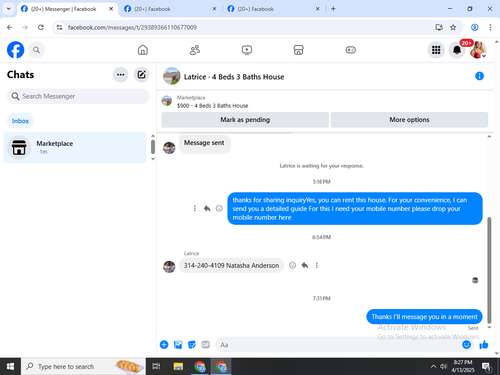Open the Chrome three-dot menu
Viewport: 500px width, 375px height.
click(x=490, y=27)
